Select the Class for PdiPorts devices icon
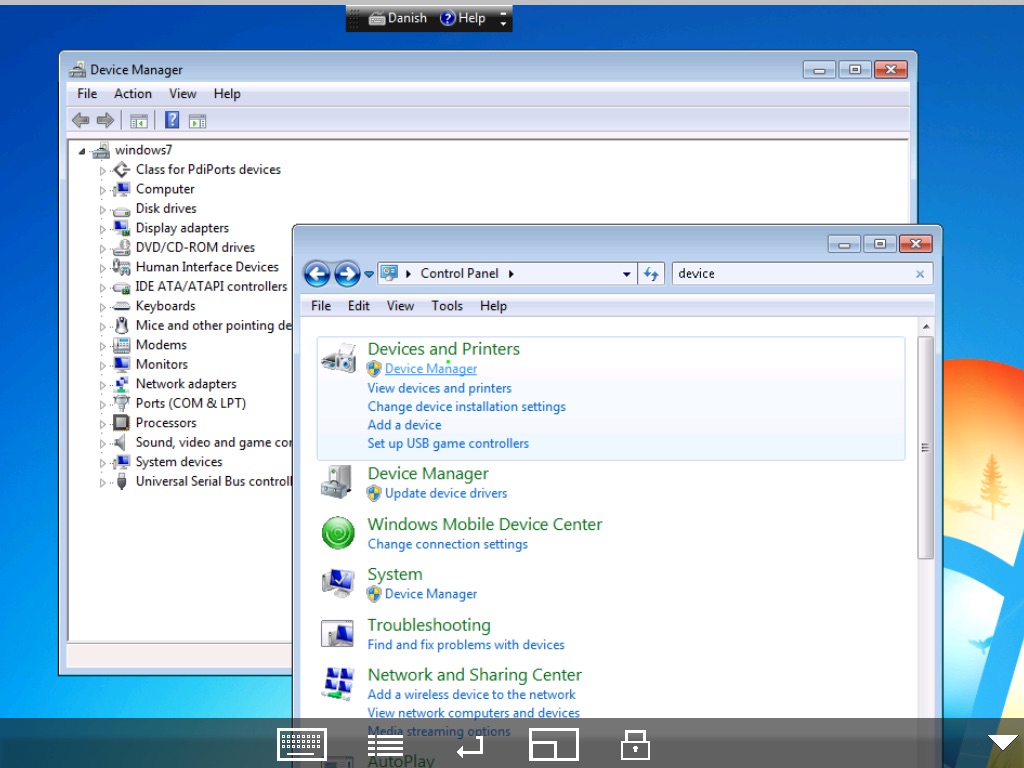This screenshot has height=768, width=1024. pyautogui.click(x=121, y=170)
